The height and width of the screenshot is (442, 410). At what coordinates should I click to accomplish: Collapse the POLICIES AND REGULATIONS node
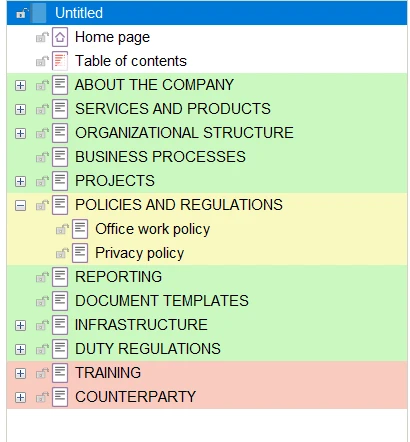click(x=20, y=206)
